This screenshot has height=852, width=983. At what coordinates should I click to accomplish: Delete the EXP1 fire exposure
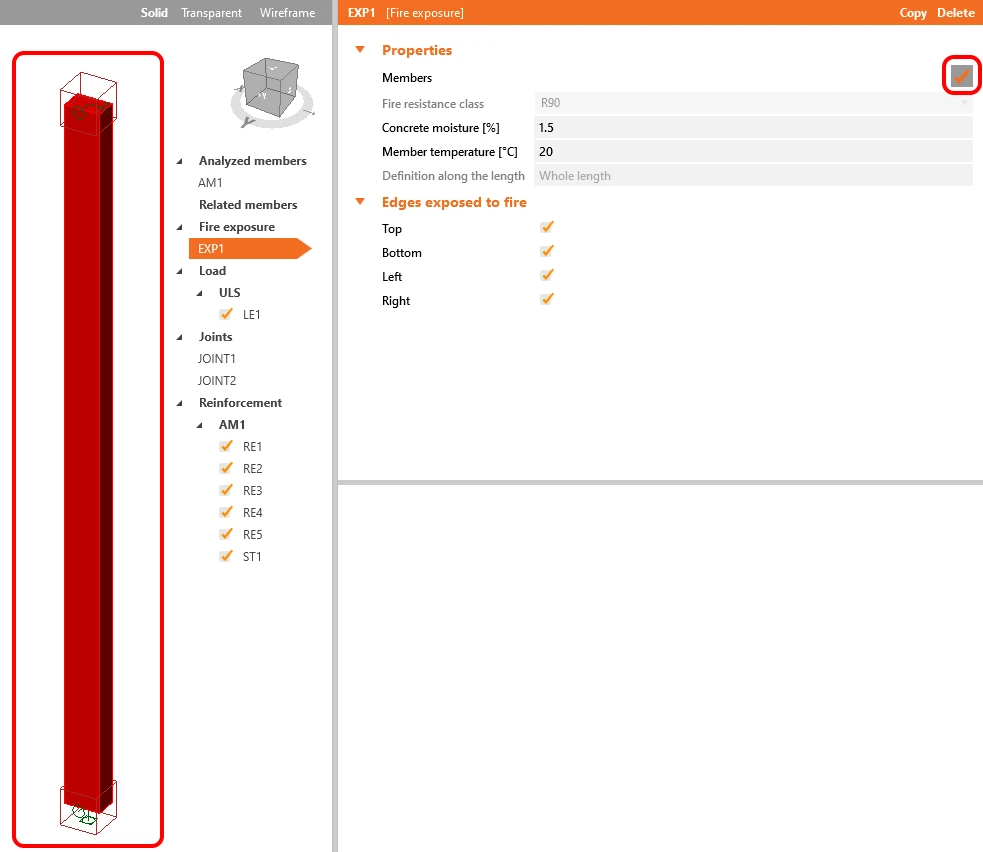tap(955, 13)
